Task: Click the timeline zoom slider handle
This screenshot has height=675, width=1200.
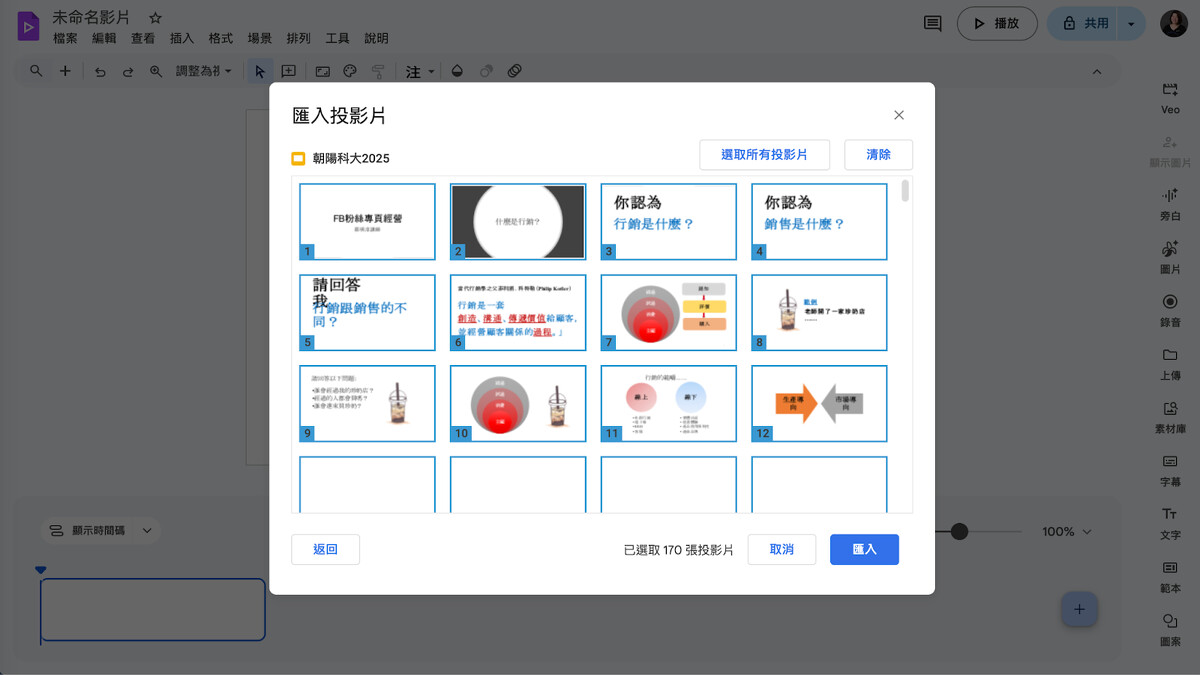Action: pyautogui.click(x=959, y=532)
